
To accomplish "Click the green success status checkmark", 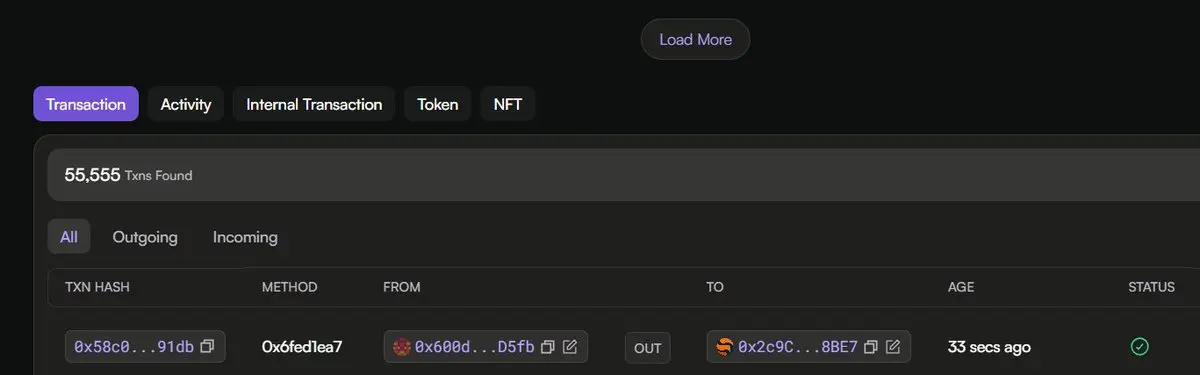I will tap(1139, 347).
